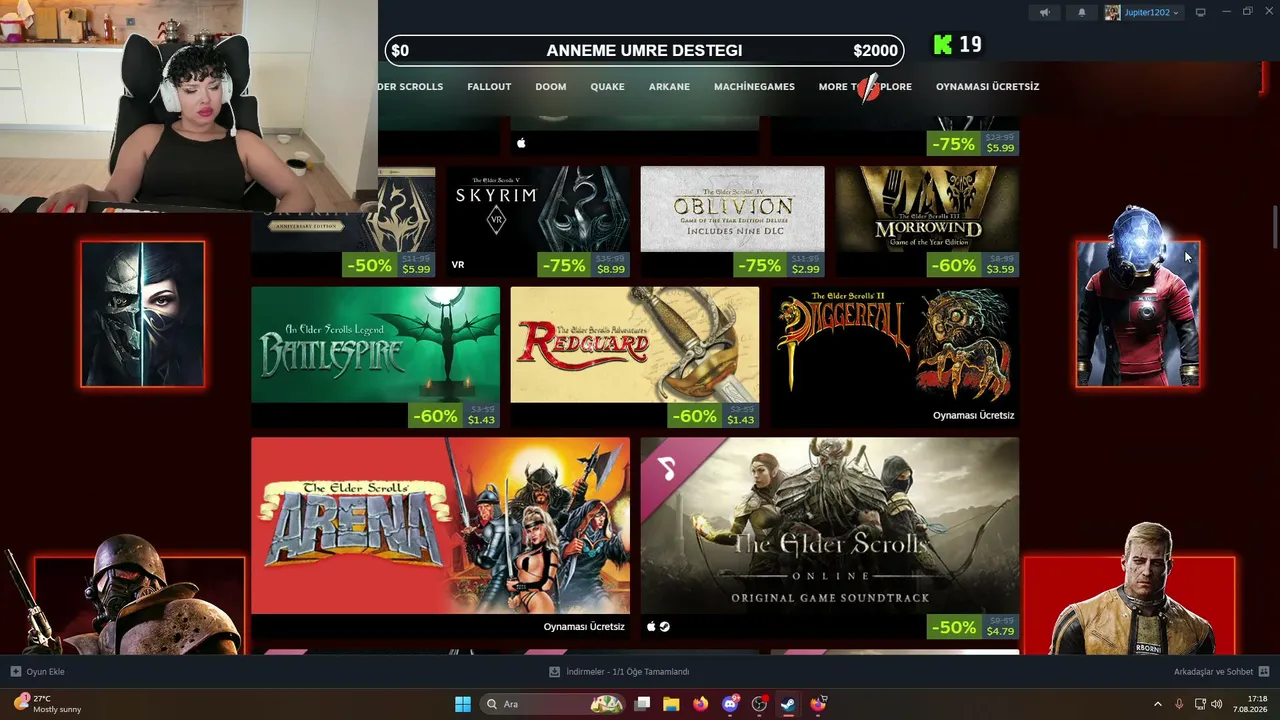This screenshot has width=1280, height=720.
Task: Open OBS Studio from the taskbar
Action: click(759, 704)
